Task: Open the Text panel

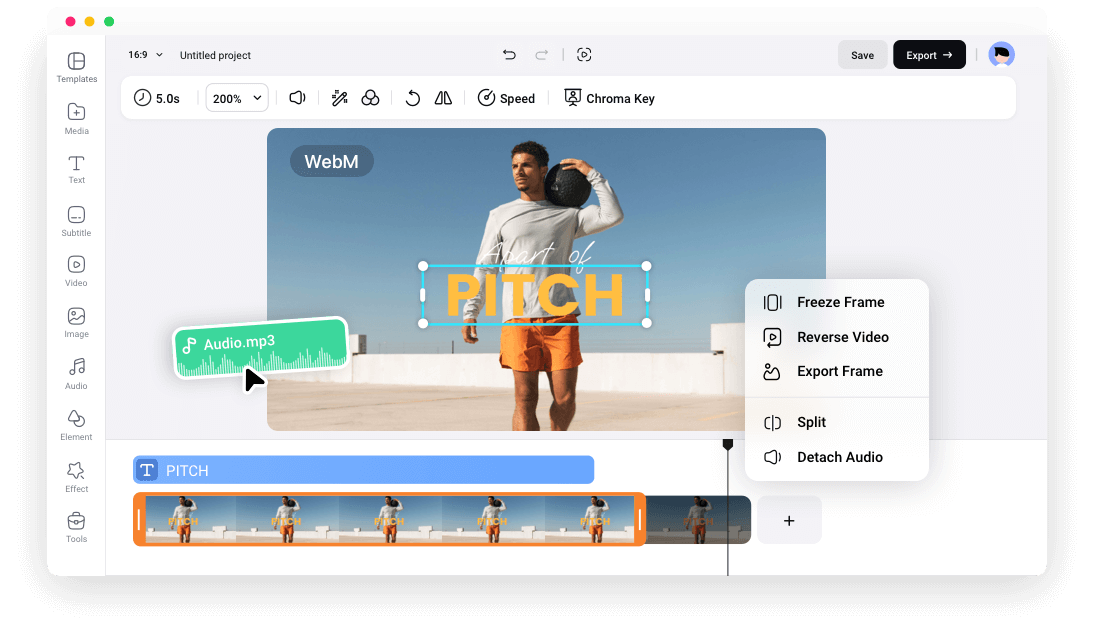Action: [76, 167]
